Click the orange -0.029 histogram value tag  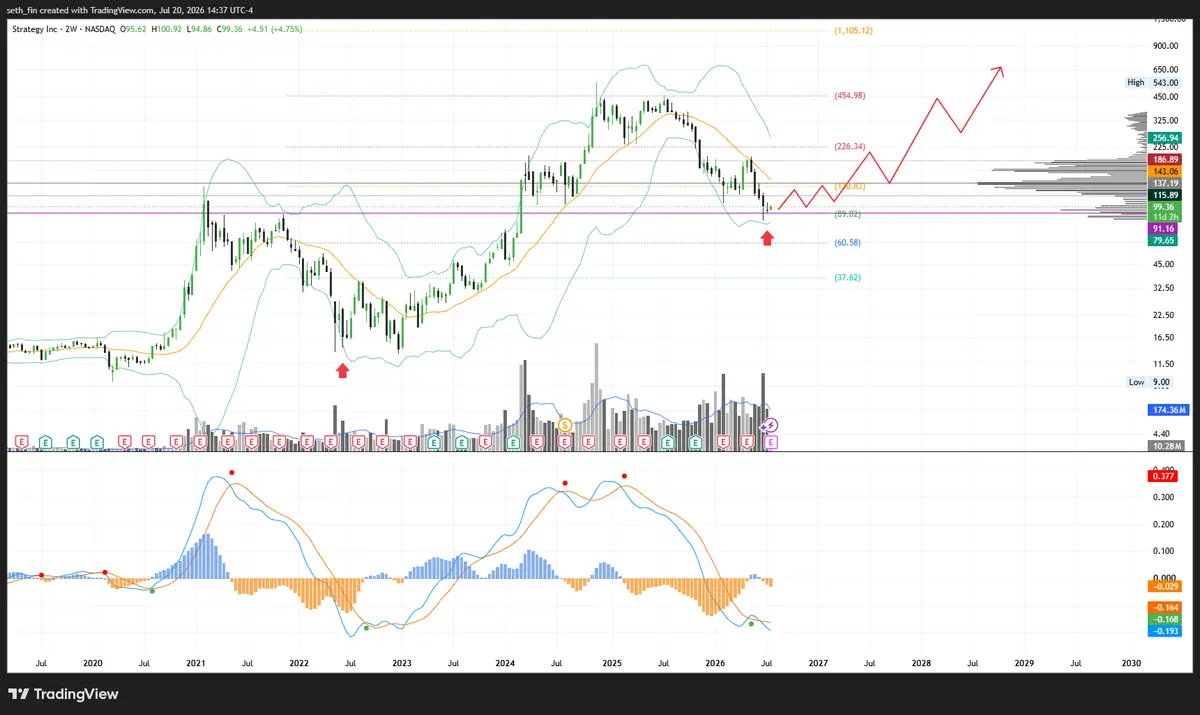click(x=1165, y=586)
